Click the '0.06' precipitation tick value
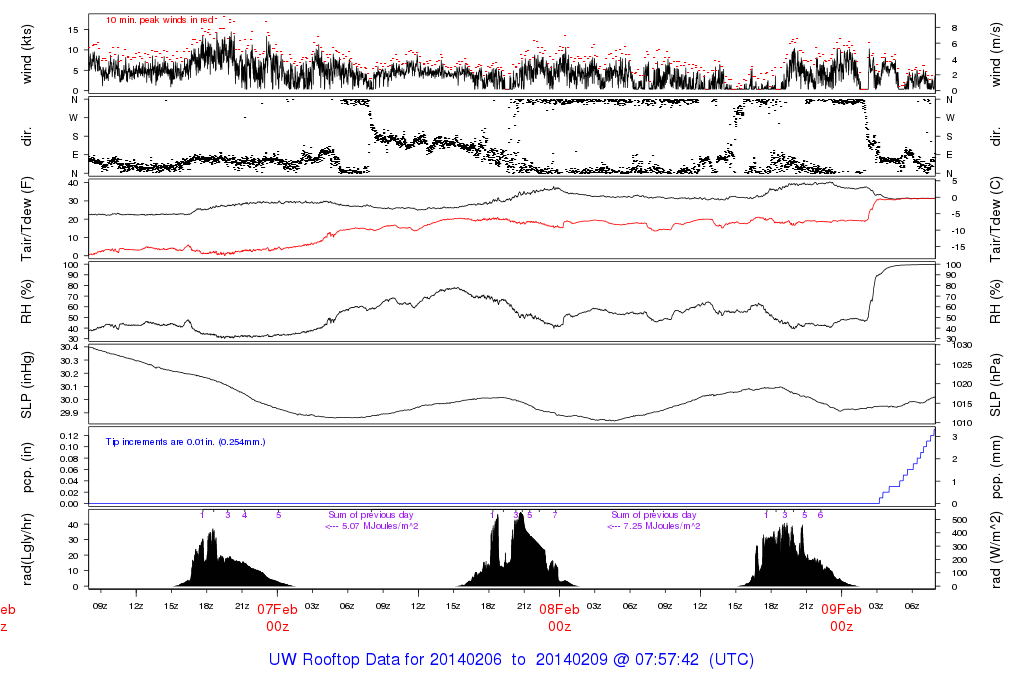Viewport: 1024px width, 700px height. coord(69,470)
